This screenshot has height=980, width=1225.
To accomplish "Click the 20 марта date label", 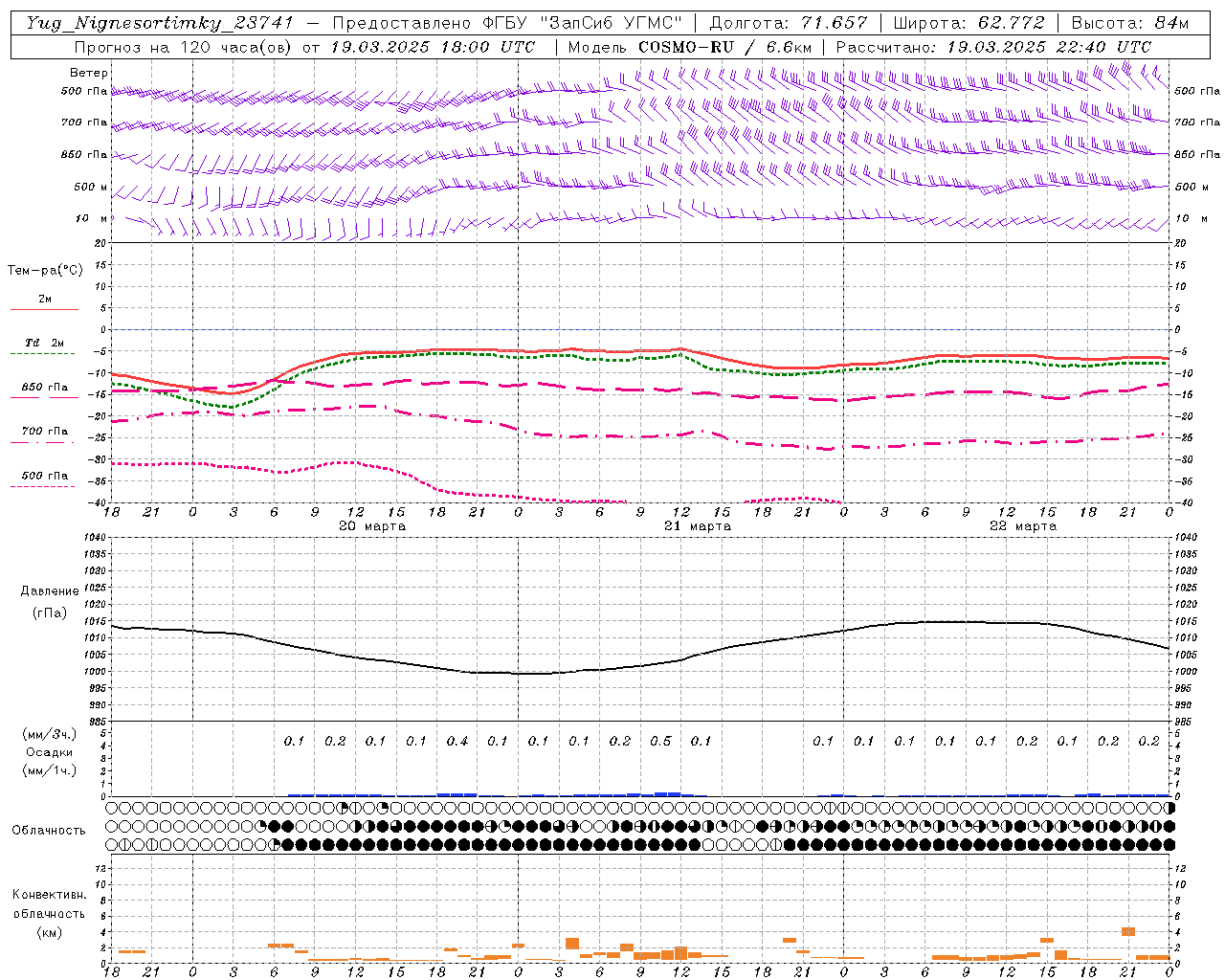I will [372, 526].
